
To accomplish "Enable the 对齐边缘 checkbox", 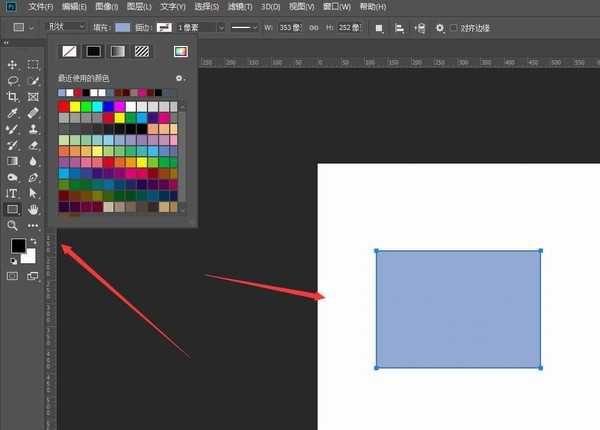I will (453, 27).
